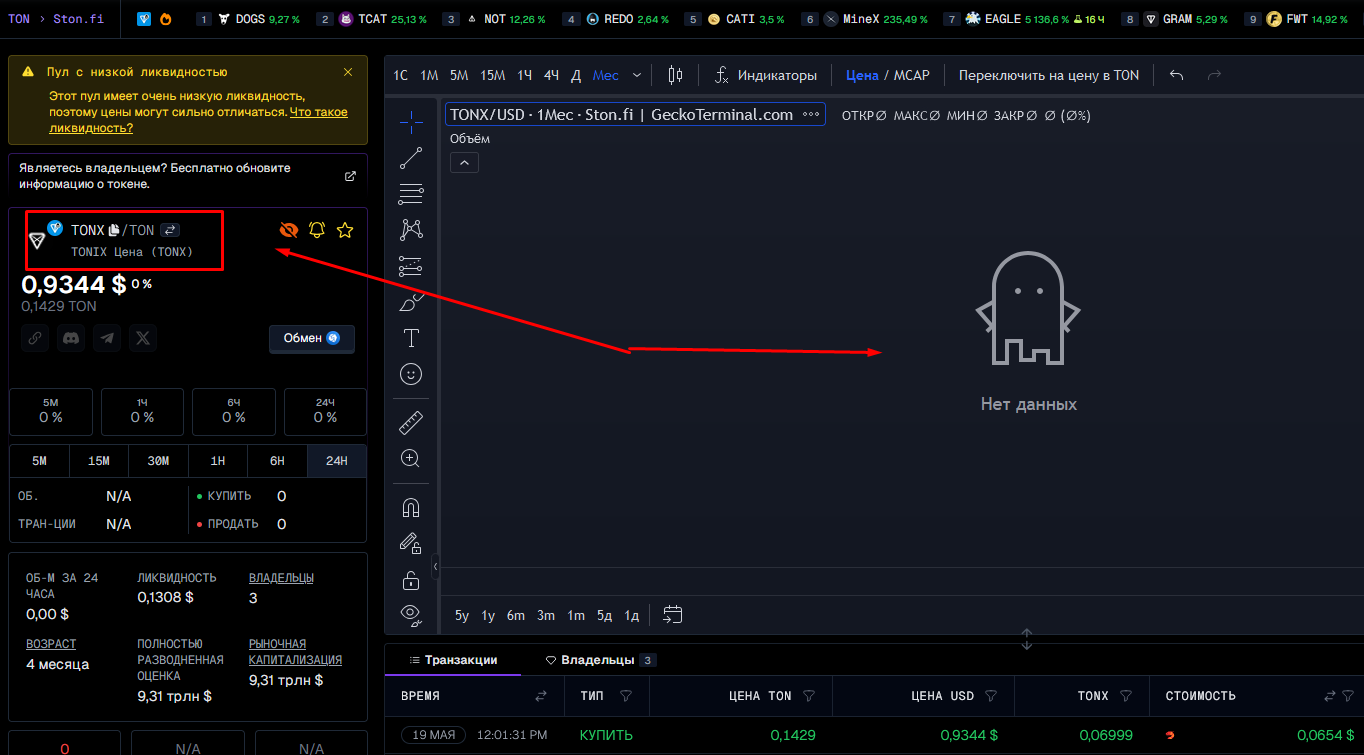
Task: Select the crosshair cursor tool
Action: (411, 121)
